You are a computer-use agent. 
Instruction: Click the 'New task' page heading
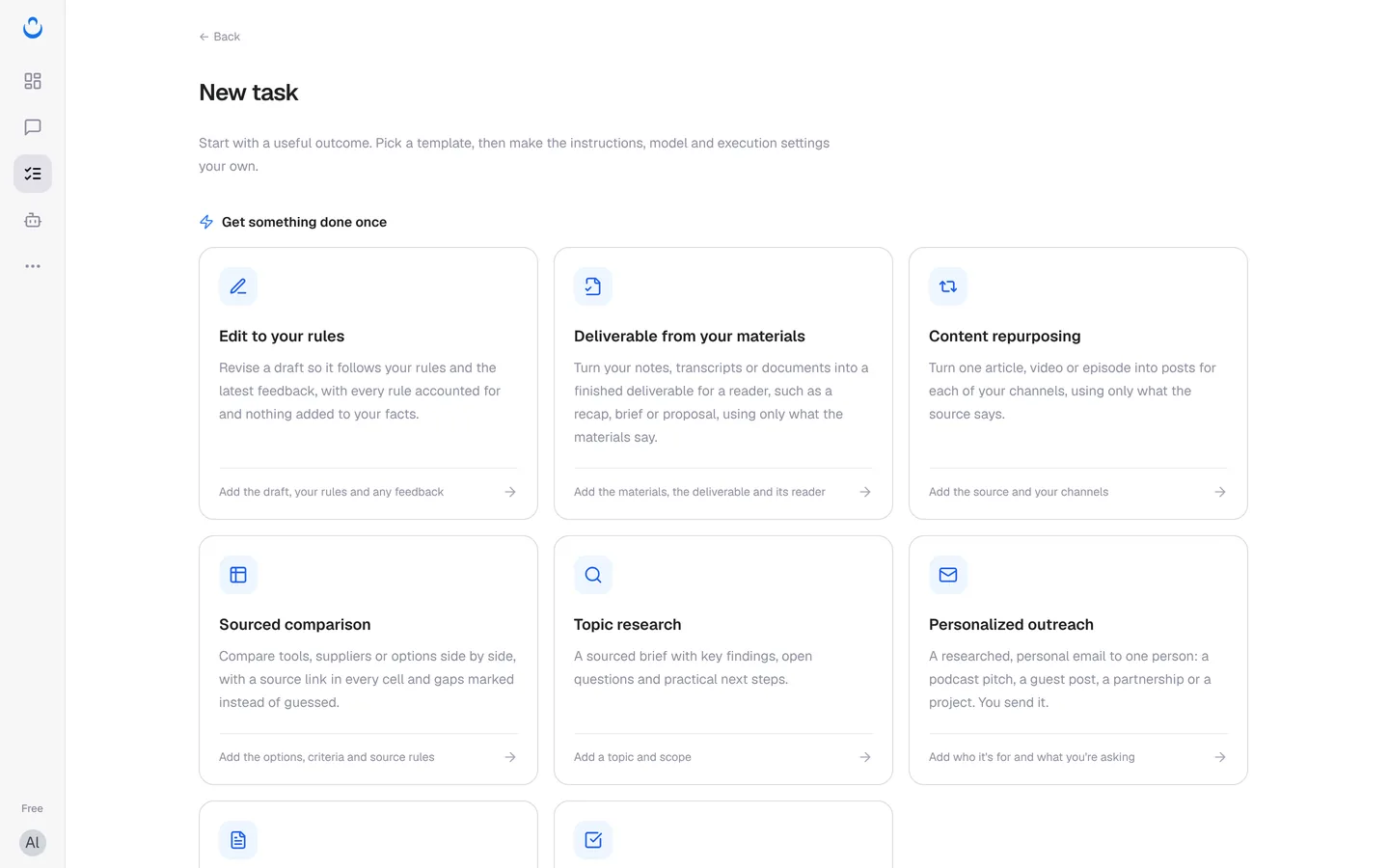pyautogui.click(x=248, y=93)
